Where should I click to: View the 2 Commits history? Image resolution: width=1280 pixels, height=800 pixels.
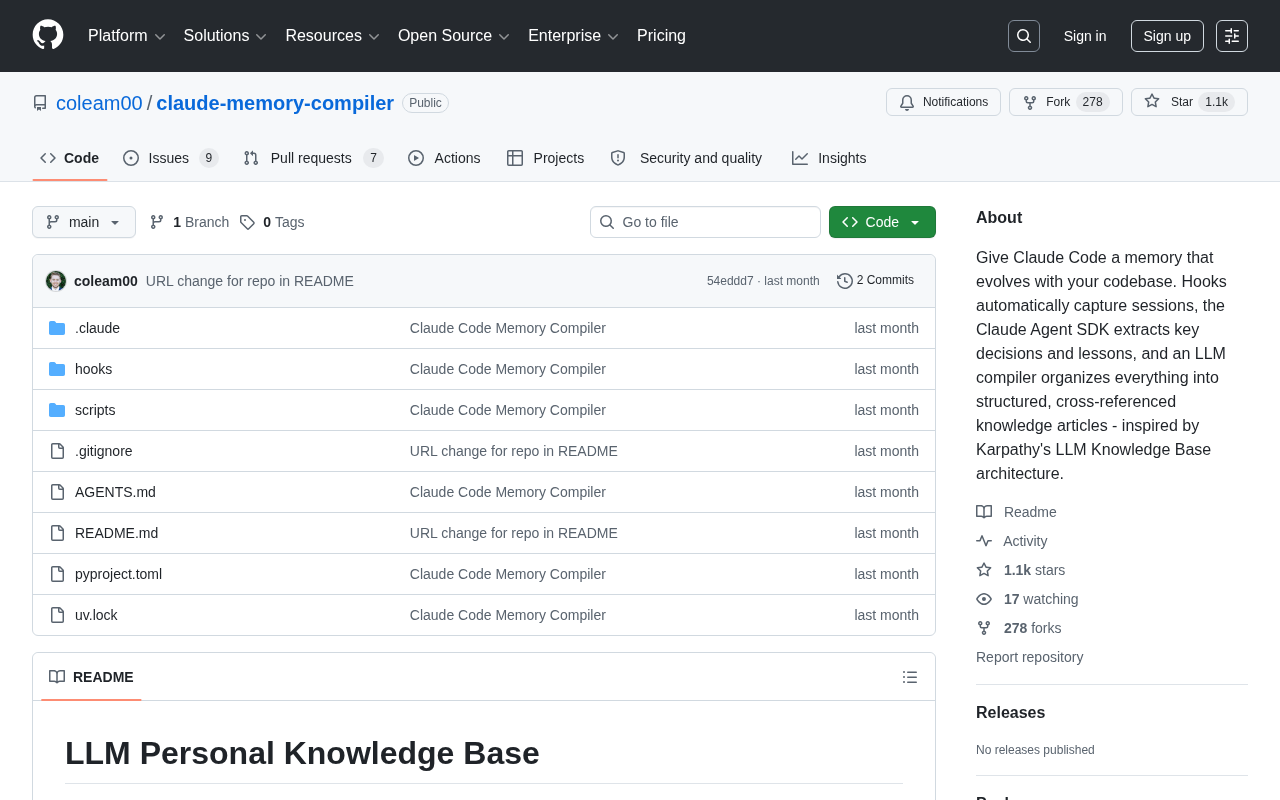(x=876, y=281)
